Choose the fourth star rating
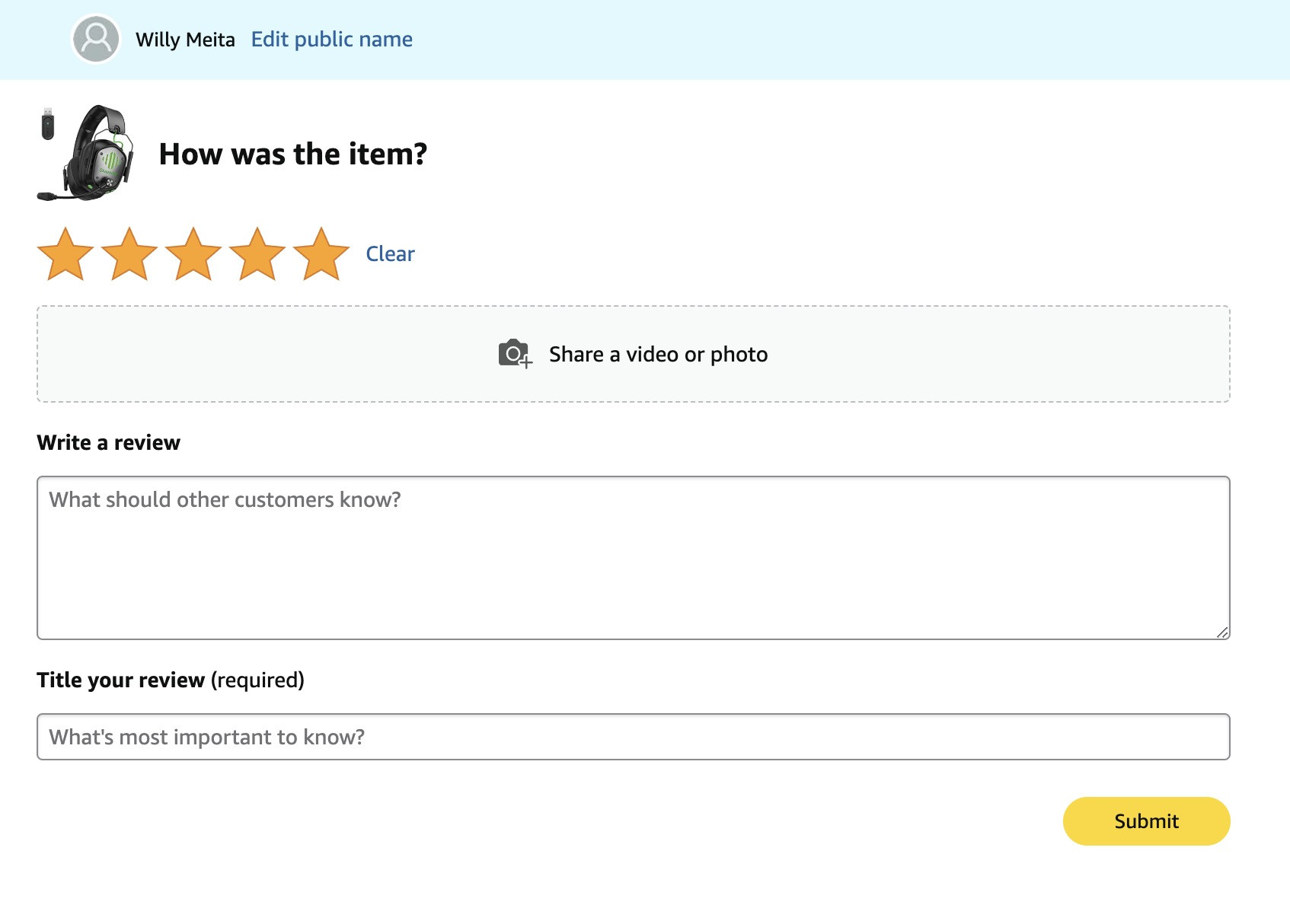The height and width of the screenshot is (924, 1290). (x=257, y=254)
